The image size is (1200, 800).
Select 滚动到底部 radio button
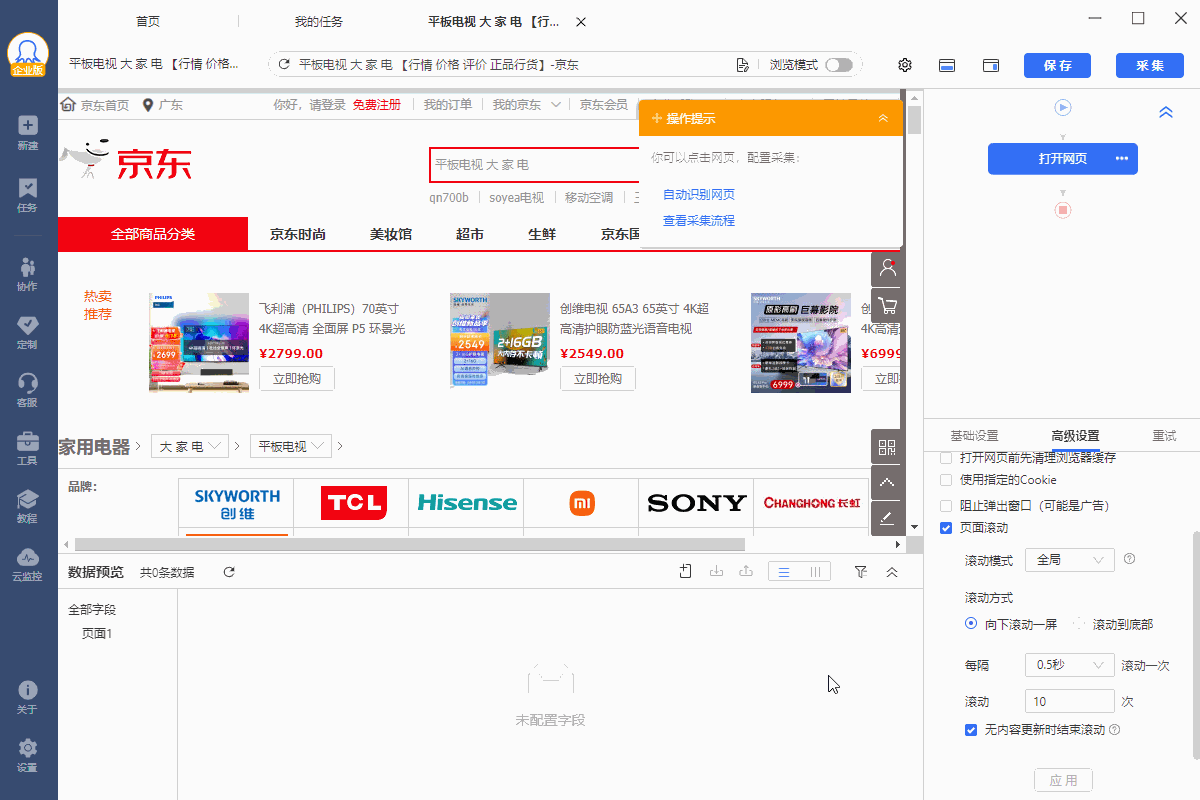click(x=1079, y=624)
